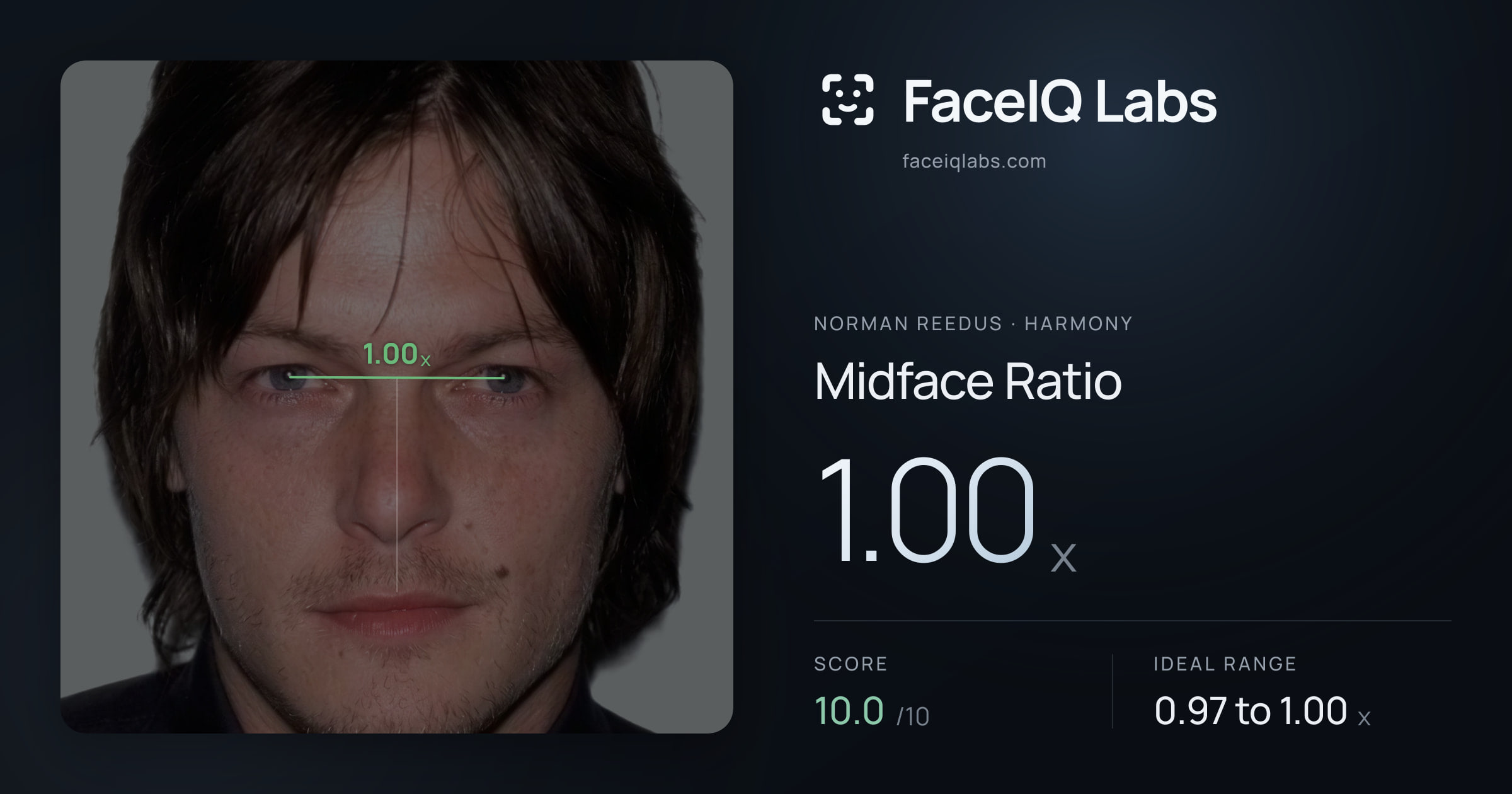Click the FaceIQ Labs face-scan logo icon
1512x794 pixels.
coord(847,100)
